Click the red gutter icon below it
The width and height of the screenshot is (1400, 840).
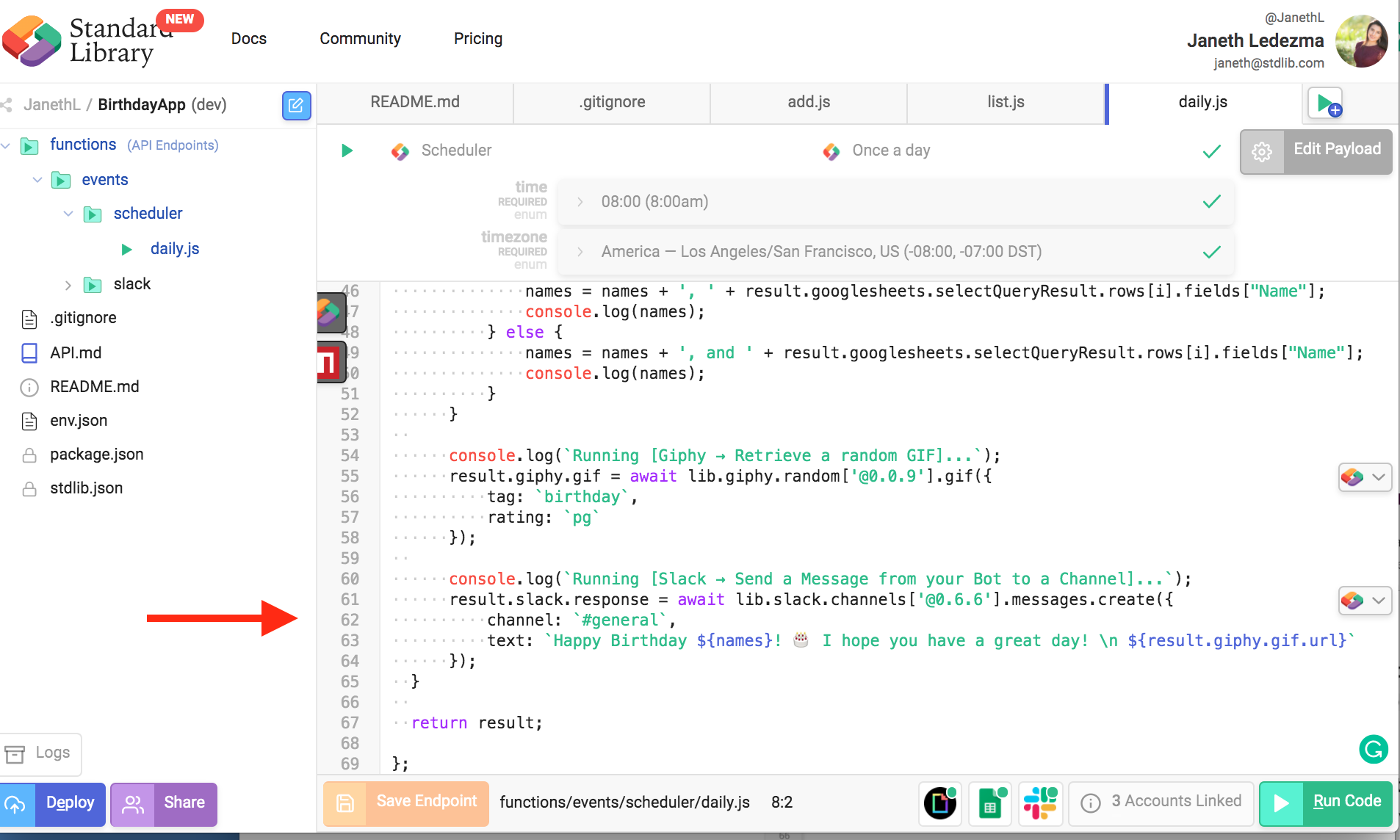[331, 362]
